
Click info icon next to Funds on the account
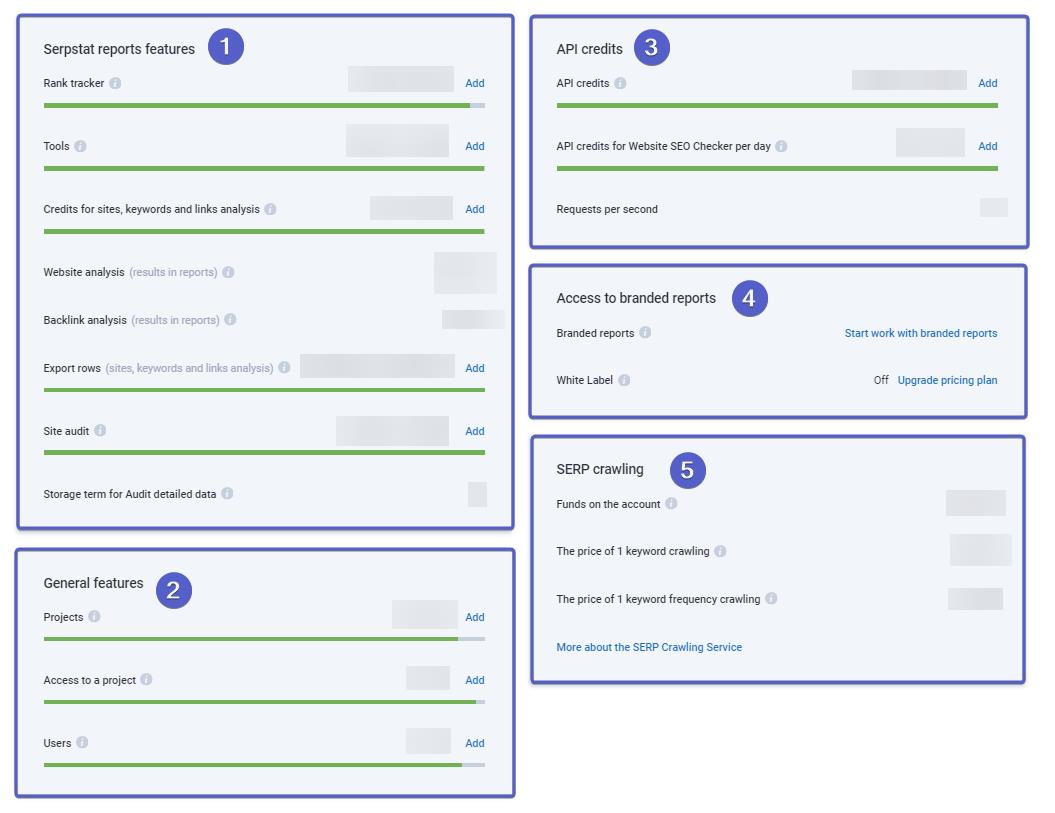pos(671,503)
